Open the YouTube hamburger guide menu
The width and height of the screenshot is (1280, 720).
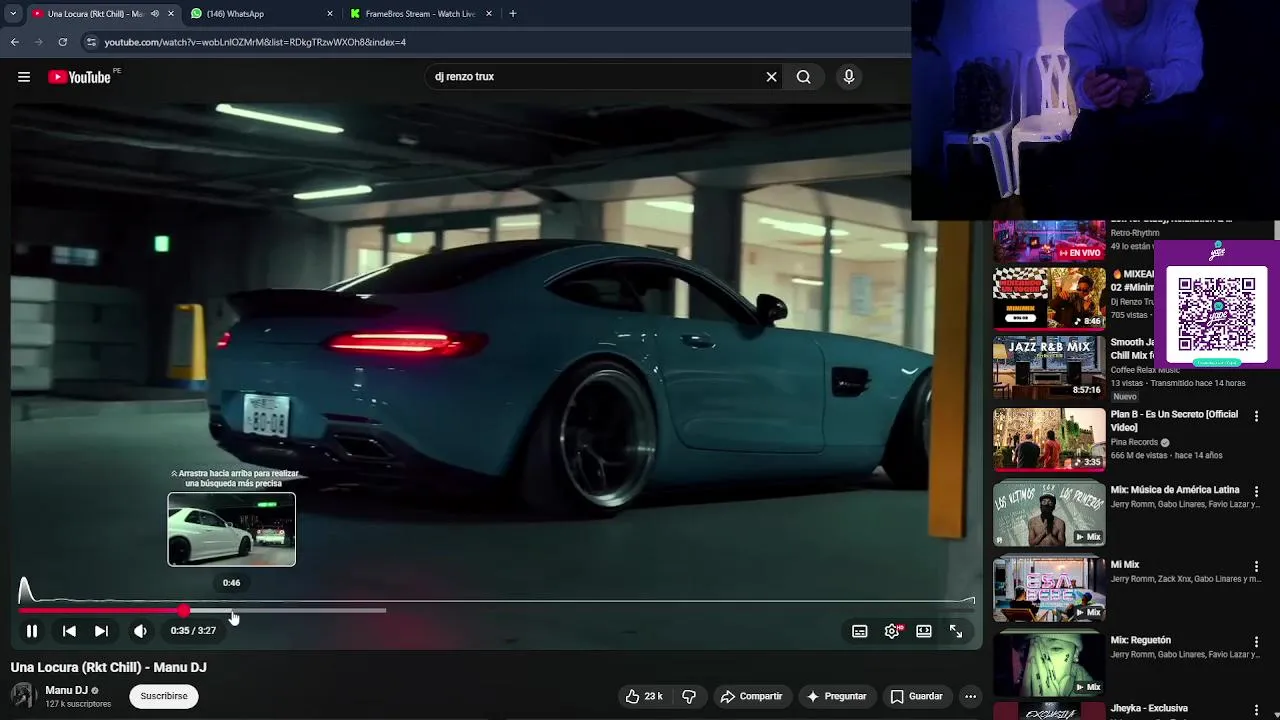pos(24,77)
